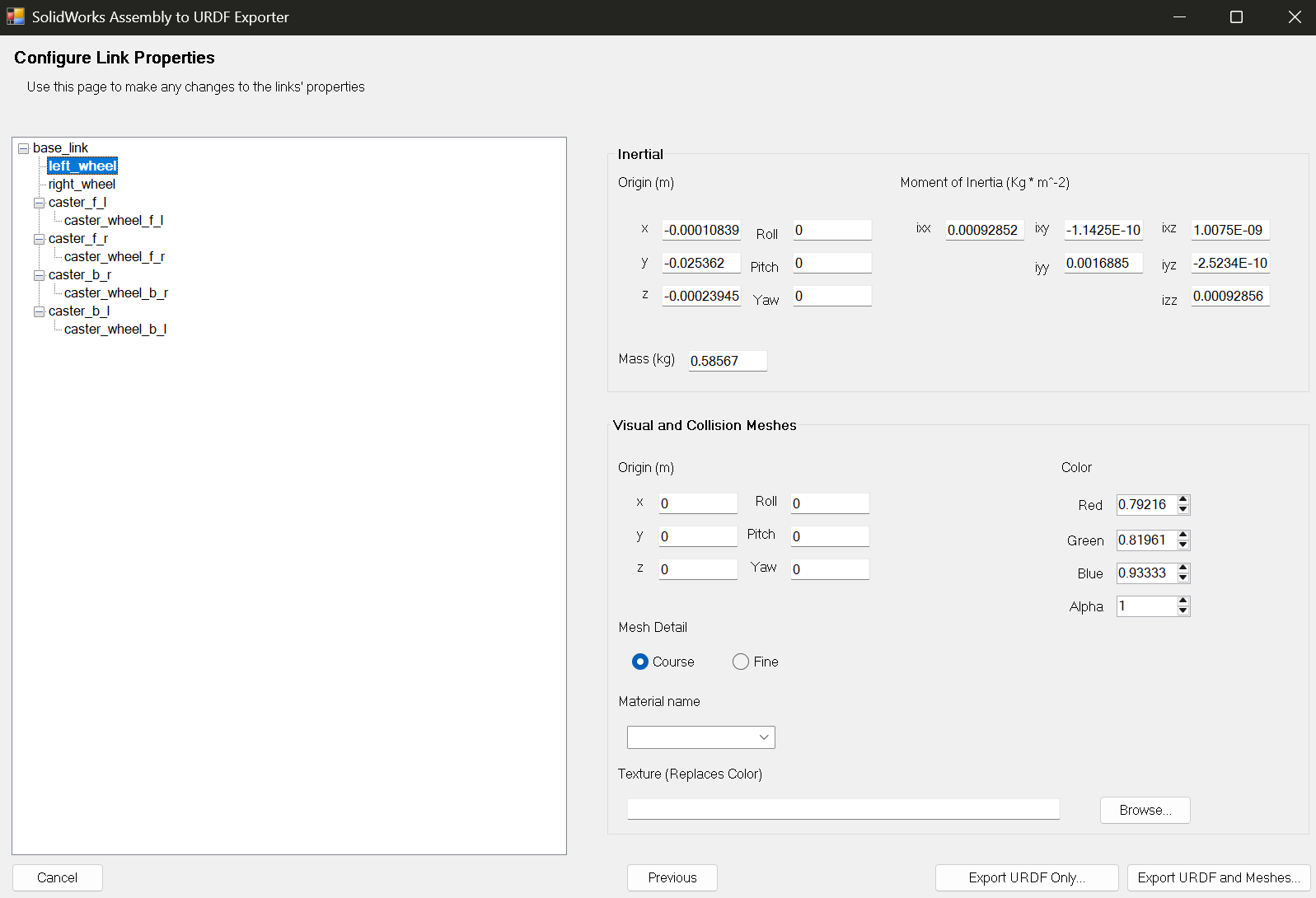Click Export URDF and Meshes button
1316x898 pixels.
(x=1219, y=877)
